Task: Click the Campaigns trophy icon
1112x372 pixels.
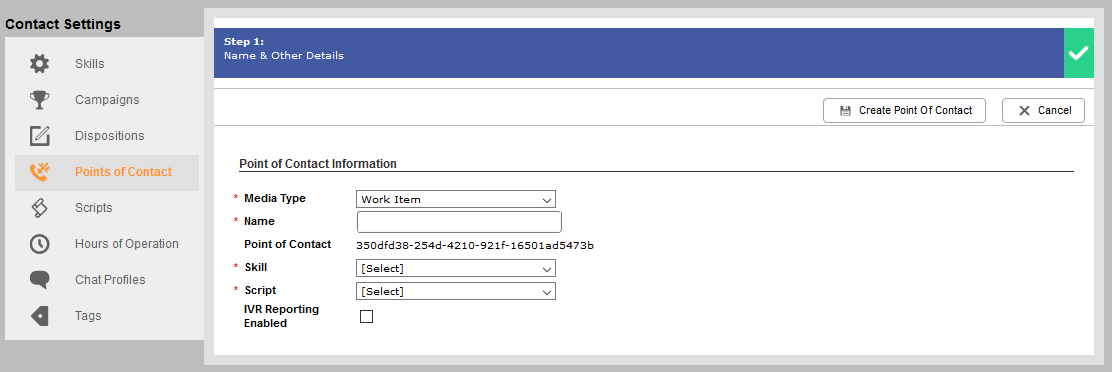Action: pyautogui.click(x=40, y=100)
